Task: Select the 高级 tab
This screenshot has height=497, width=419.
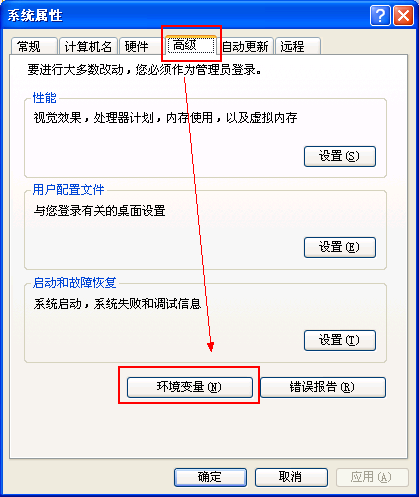Action: [191, 45]
